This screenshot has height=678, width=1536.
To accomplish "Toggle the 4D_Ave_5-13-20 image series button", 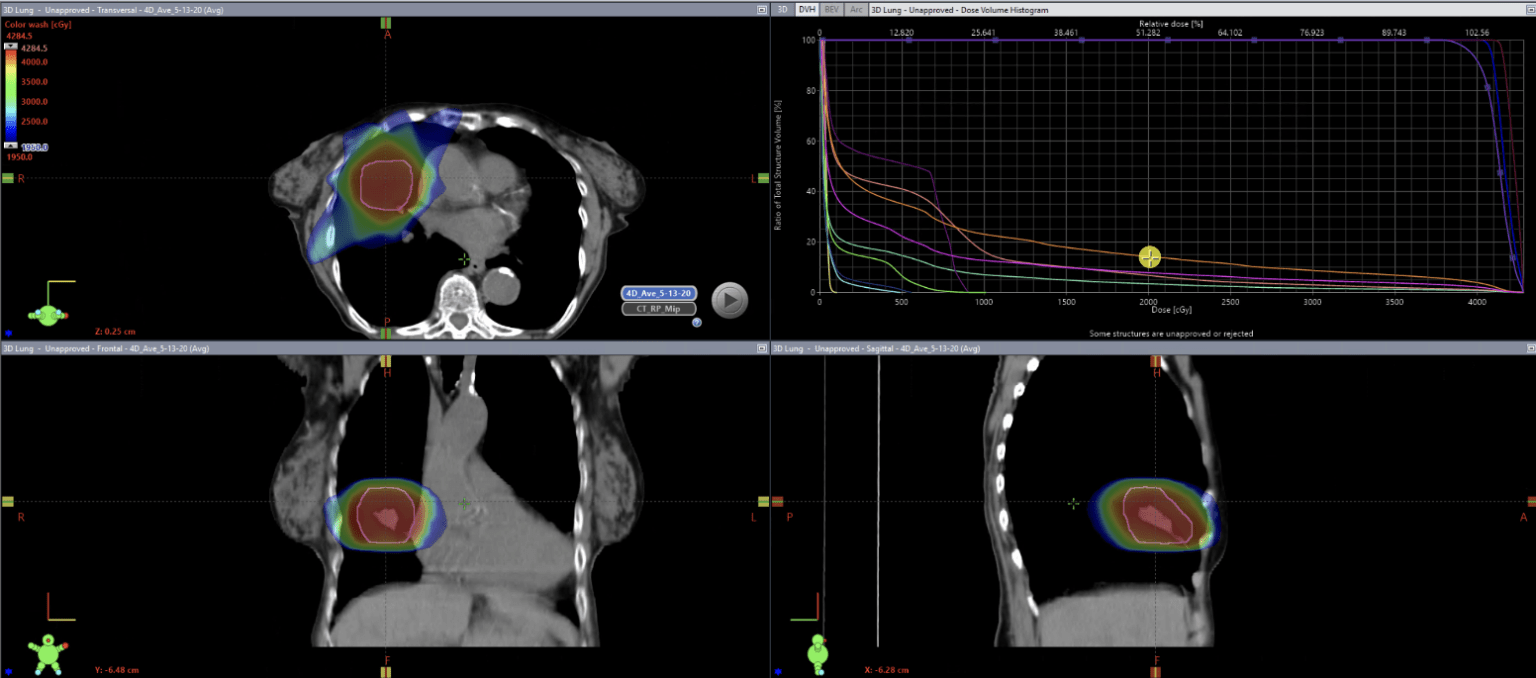I will tap(659, 293).
